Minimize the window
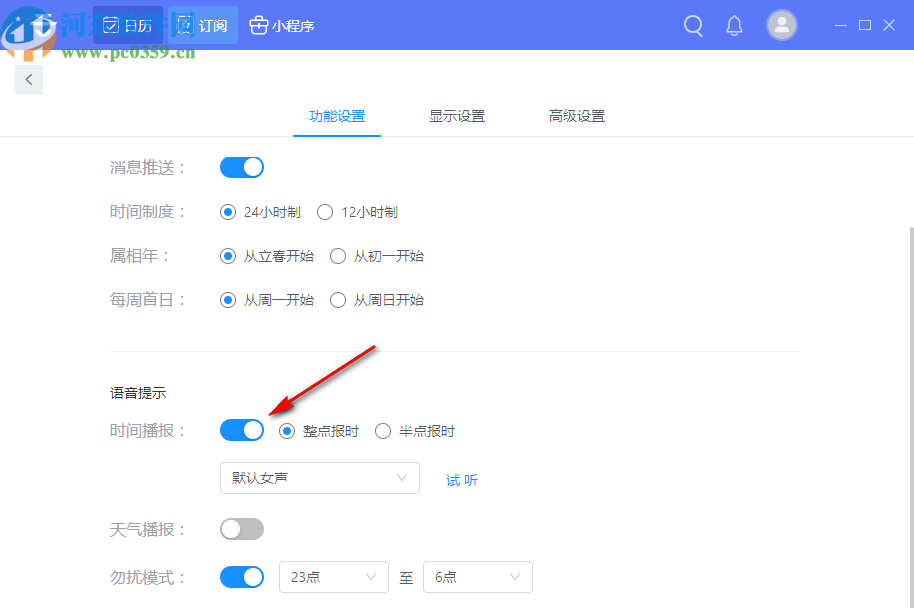 [841, 25]
